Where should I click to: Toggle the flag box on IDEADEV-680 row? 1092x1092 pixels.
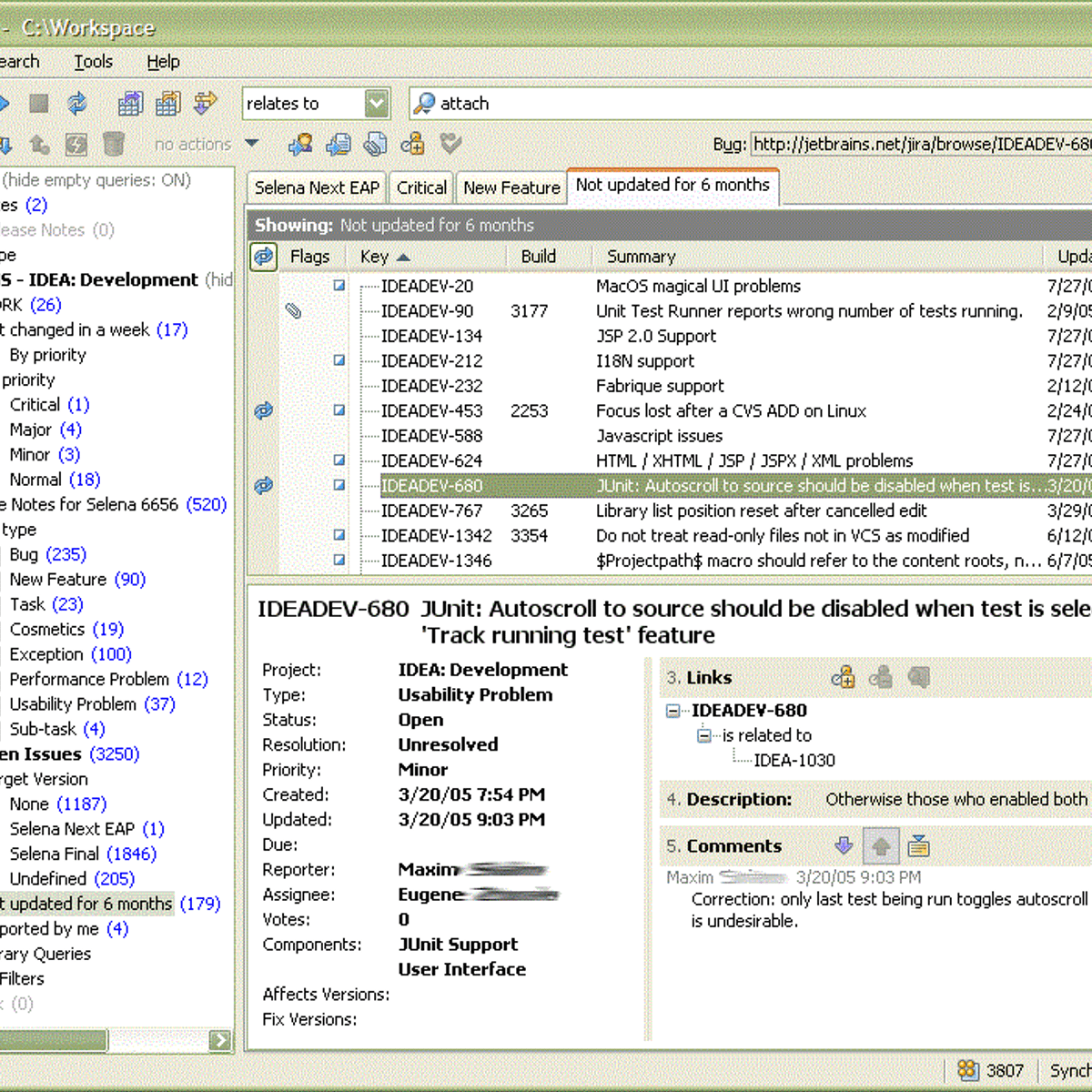pos(339,485)
